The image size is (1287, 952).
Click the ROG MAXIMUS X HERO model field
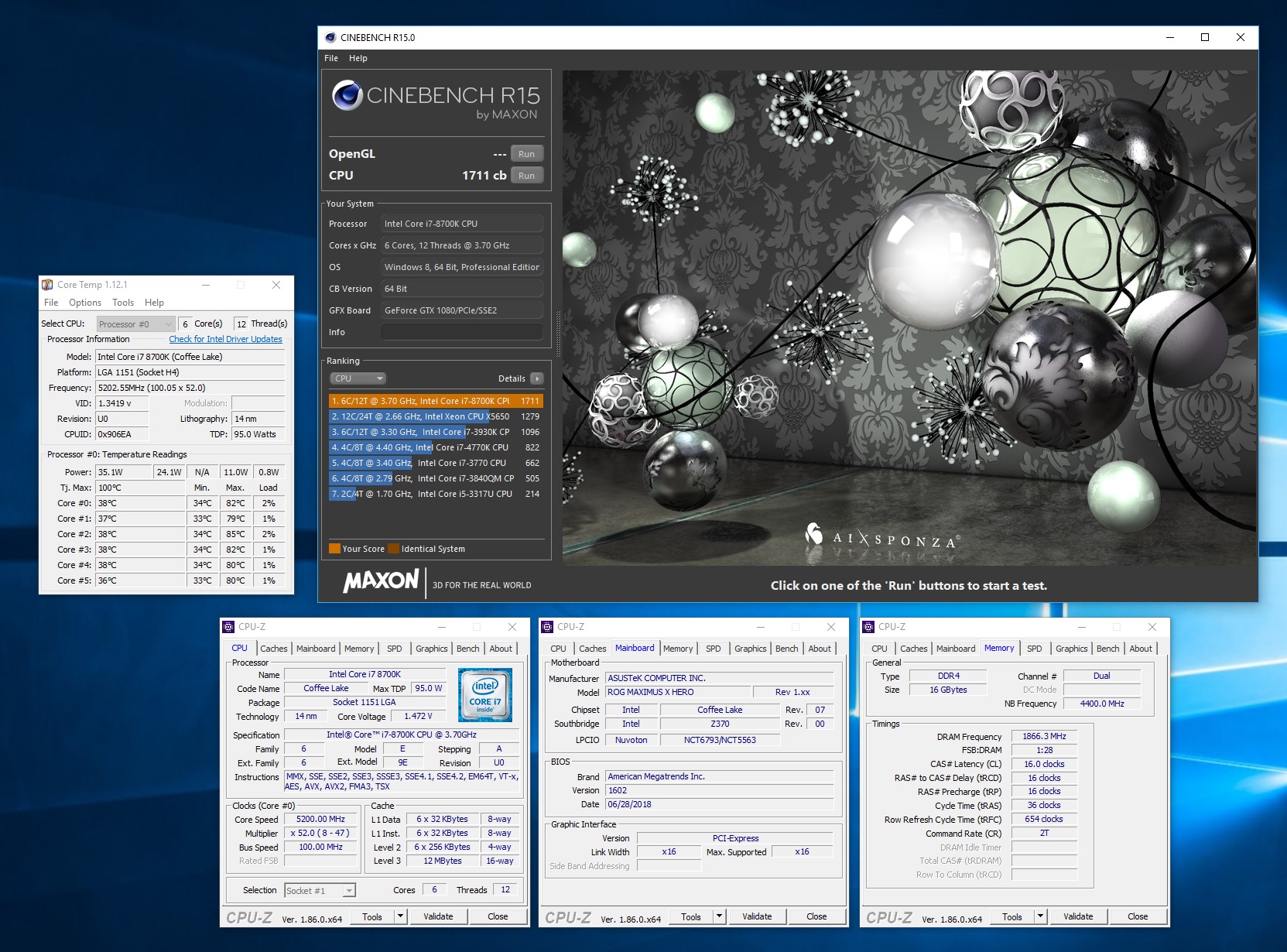(x=678, y=692)
